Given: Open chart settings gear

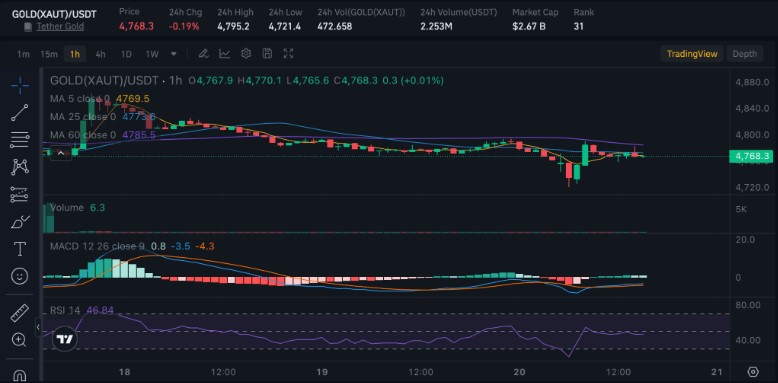Looking at the screenshot, I should point(246,54).
